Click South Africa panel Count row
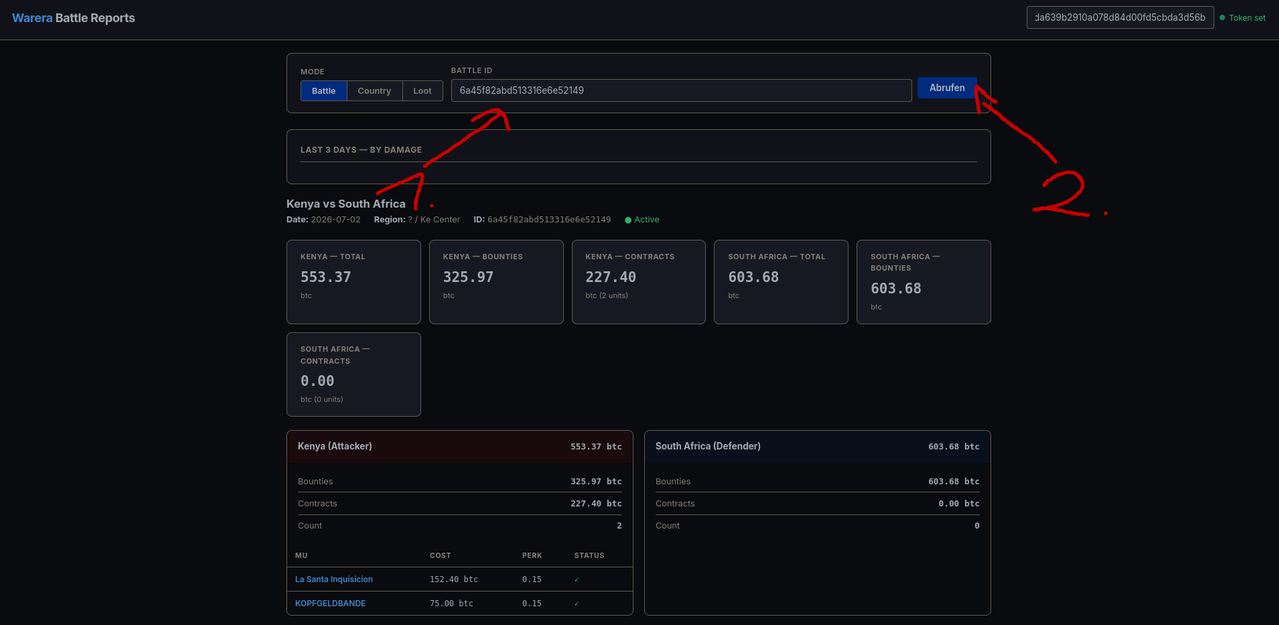1279x625 pixels. tap(817, 525)
